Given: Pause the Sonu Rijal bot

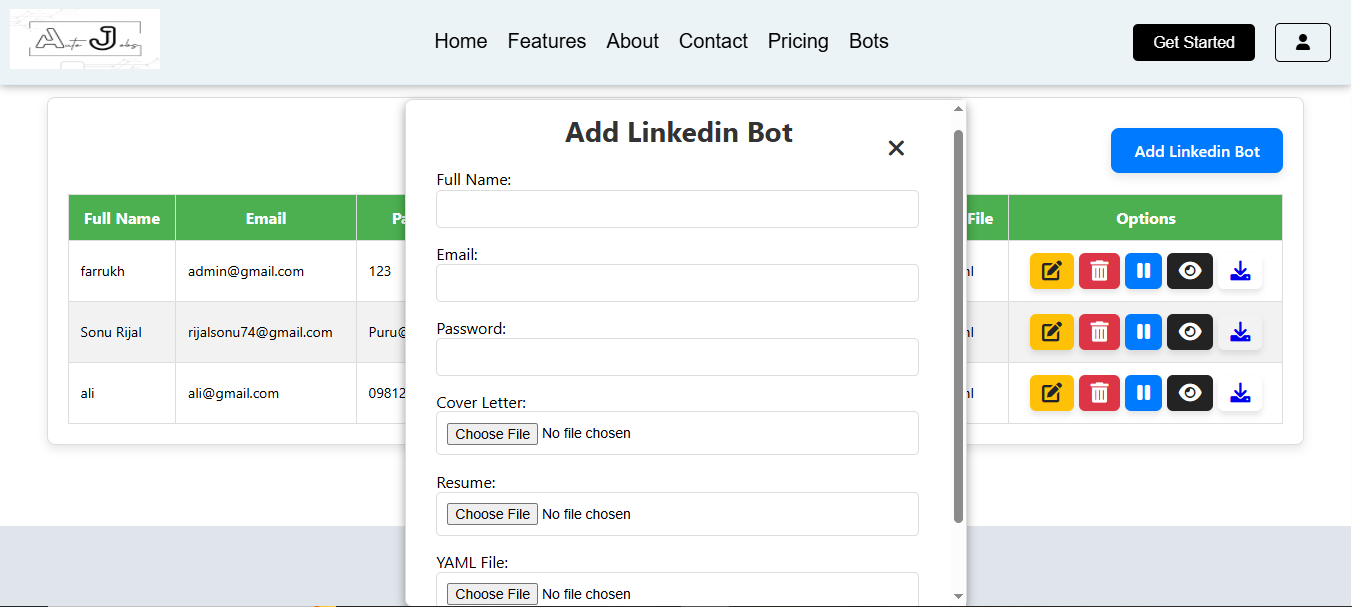Looking at the screenshot, I should tap(1143, 332).
